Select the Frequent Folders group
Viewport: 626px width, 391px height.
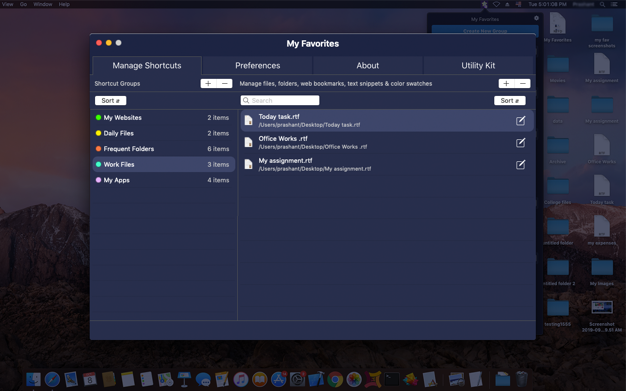(164, 149)
